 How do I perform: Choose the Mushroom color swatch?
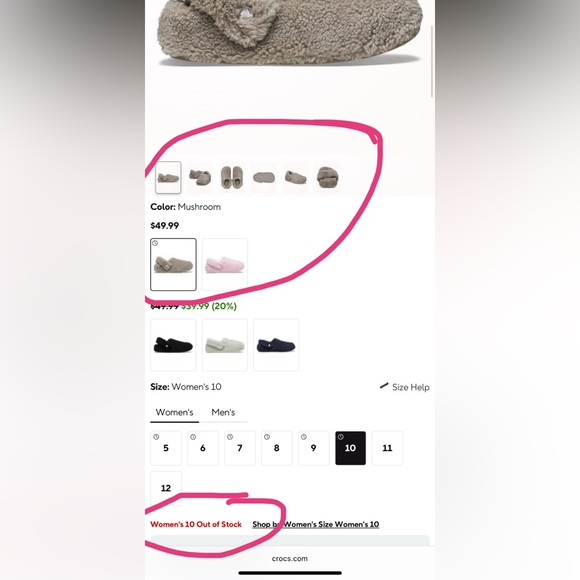[173, 264]
